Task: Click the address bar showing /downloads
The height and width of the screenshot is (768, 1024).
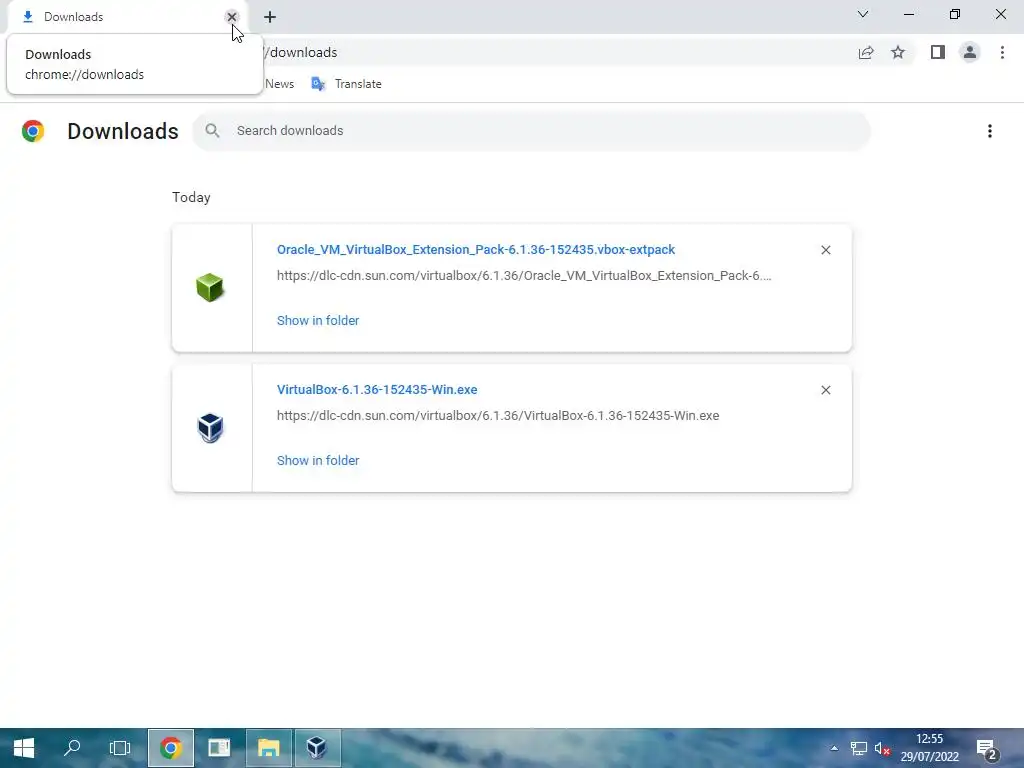Action: (555, 52)
